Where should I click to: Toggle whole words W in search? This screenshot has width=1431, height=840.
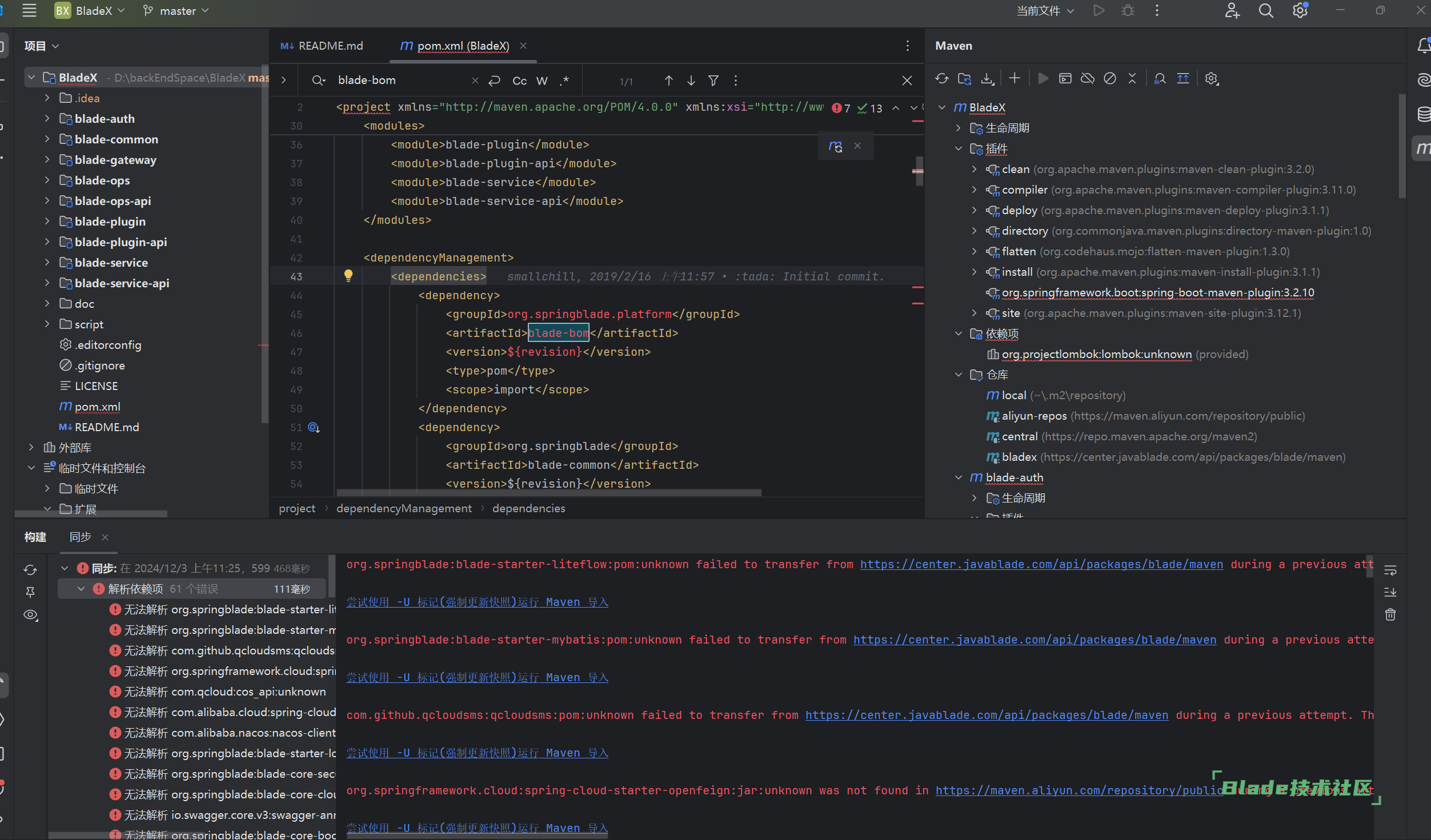(x=542, y=81)
